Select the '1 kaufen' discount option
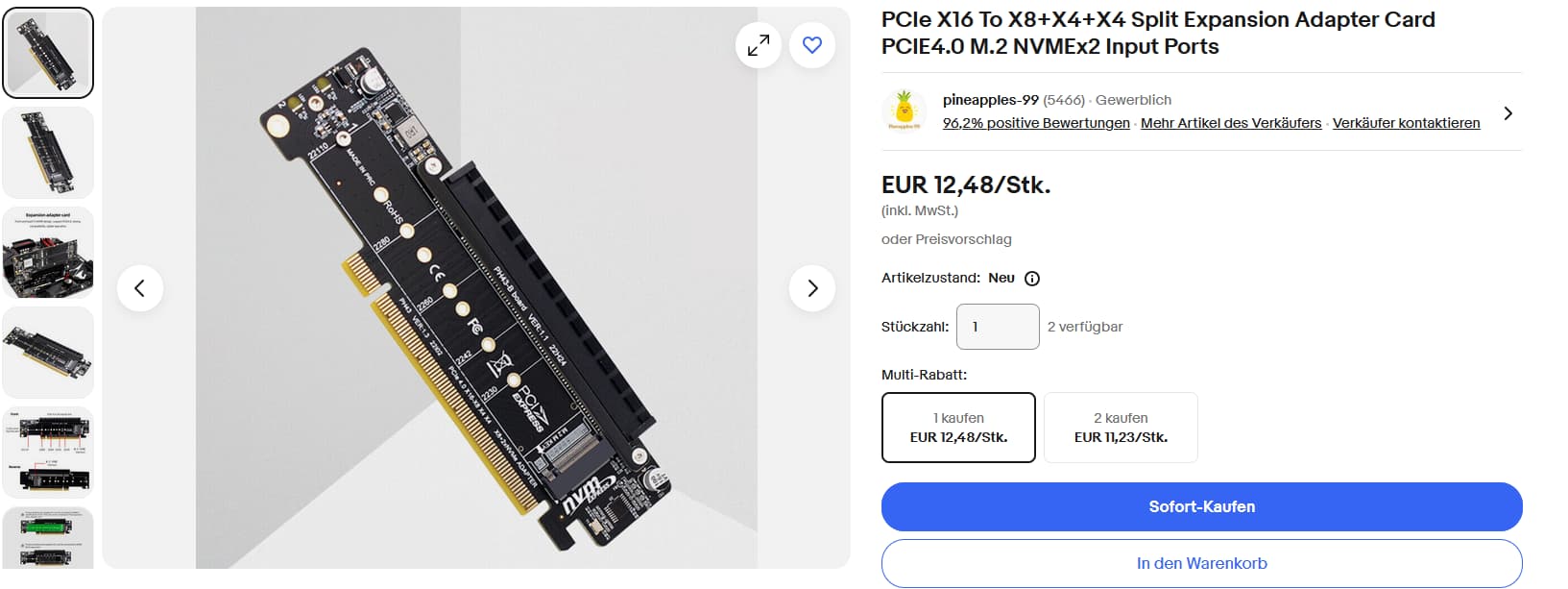The image size is (1568, 589). tap(958, 428)
